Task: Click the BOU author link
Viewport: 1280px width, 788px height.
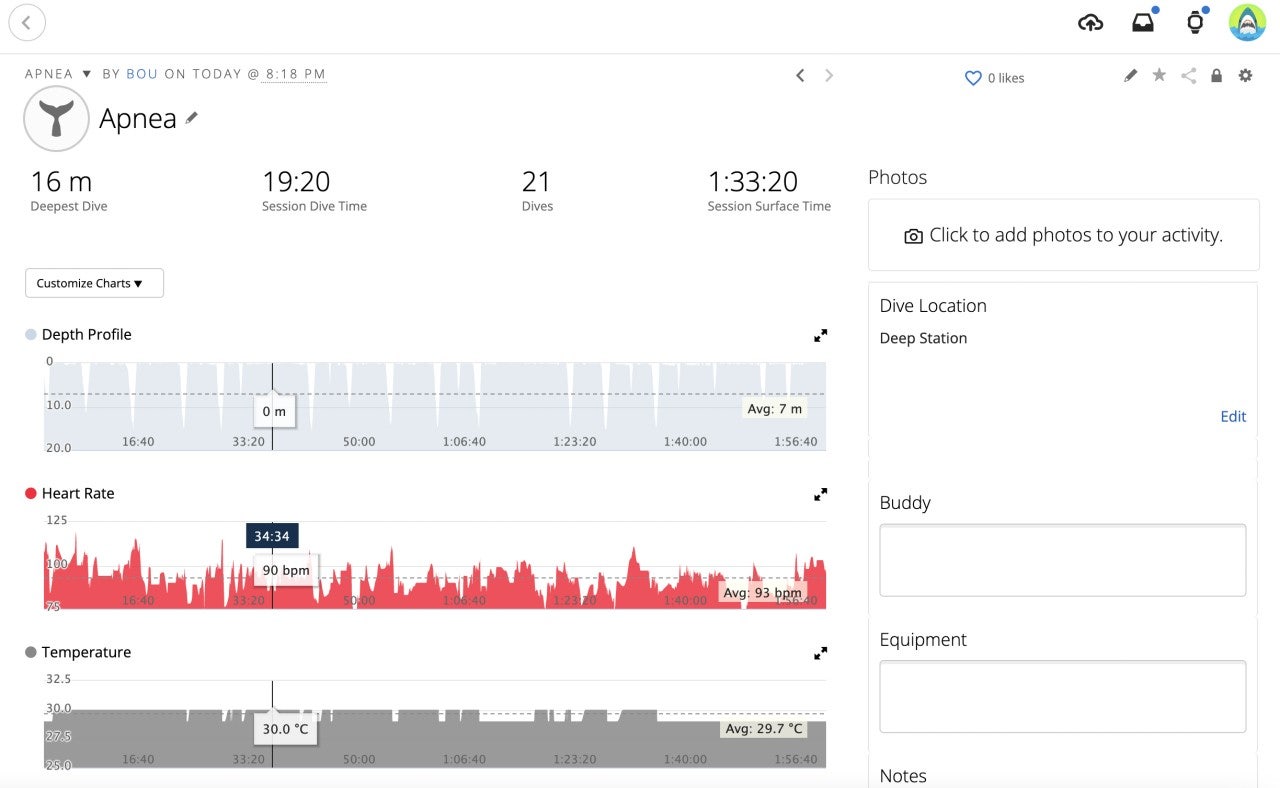Action: click(x=142, y=74)
